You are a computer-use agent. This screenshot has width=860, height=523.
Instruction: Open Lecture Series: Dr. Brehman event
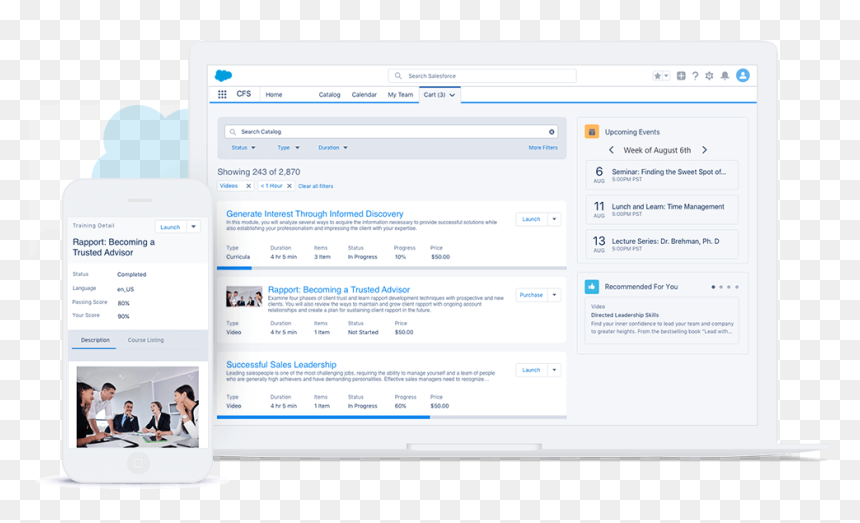(661, 244)
